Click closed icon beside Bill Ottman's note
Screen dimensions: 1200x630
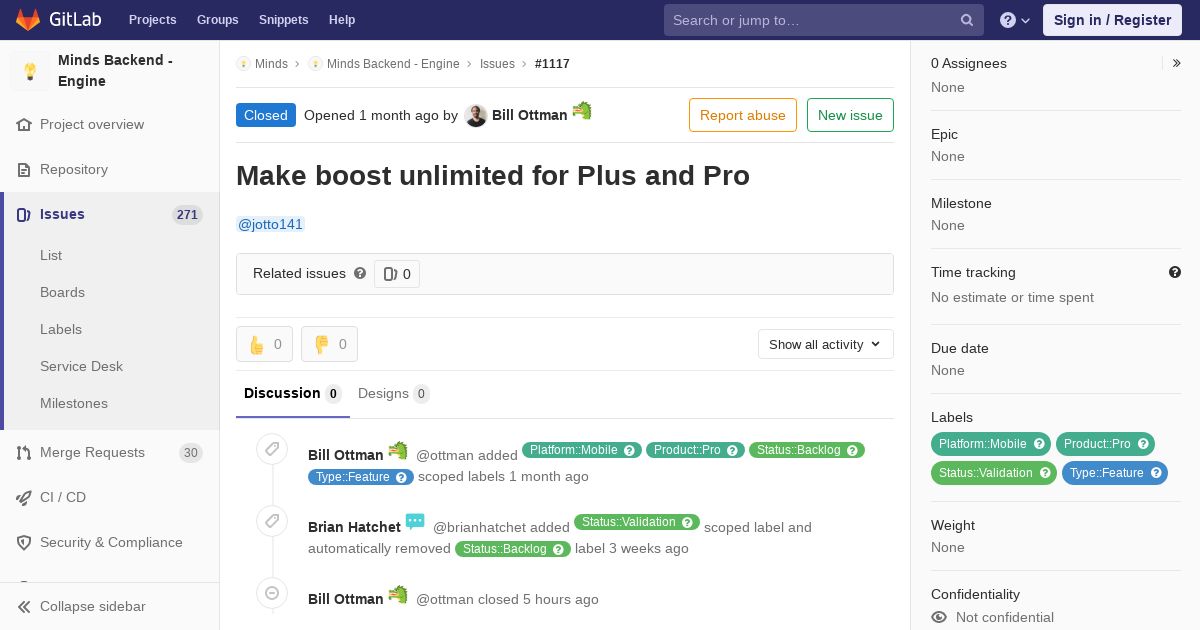click(x=272, y=592)
